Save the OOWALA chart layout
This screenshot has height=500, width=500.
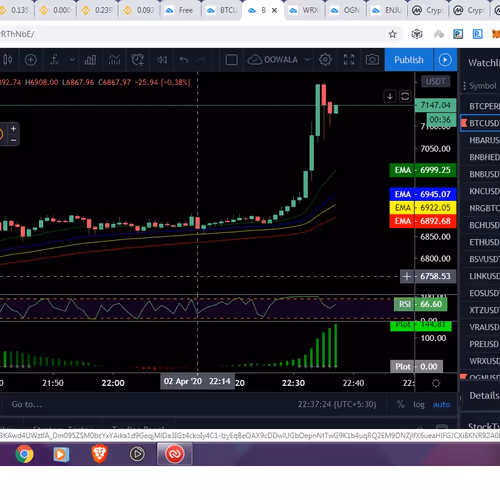272,60
